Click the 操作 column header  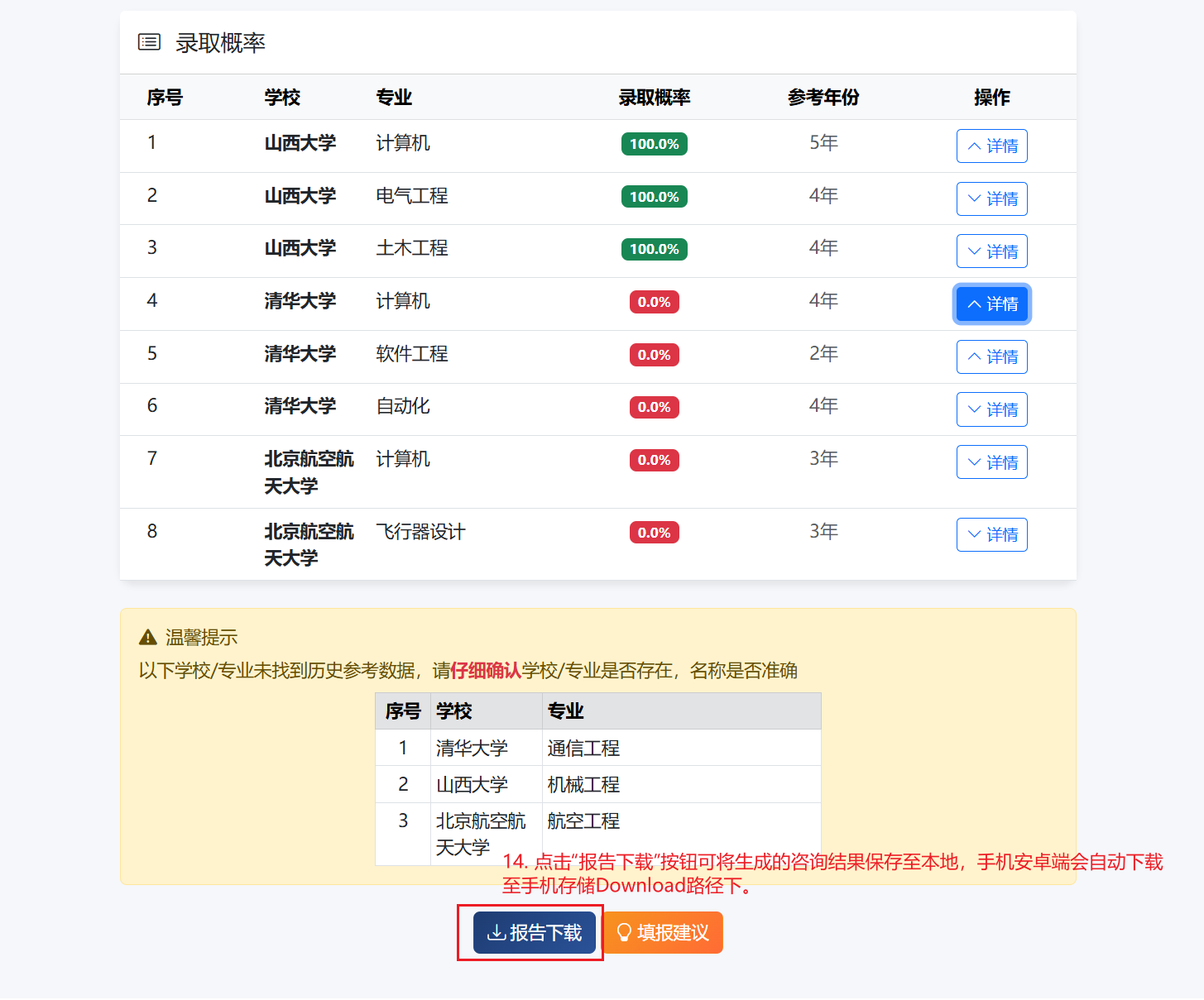[991, 98]
